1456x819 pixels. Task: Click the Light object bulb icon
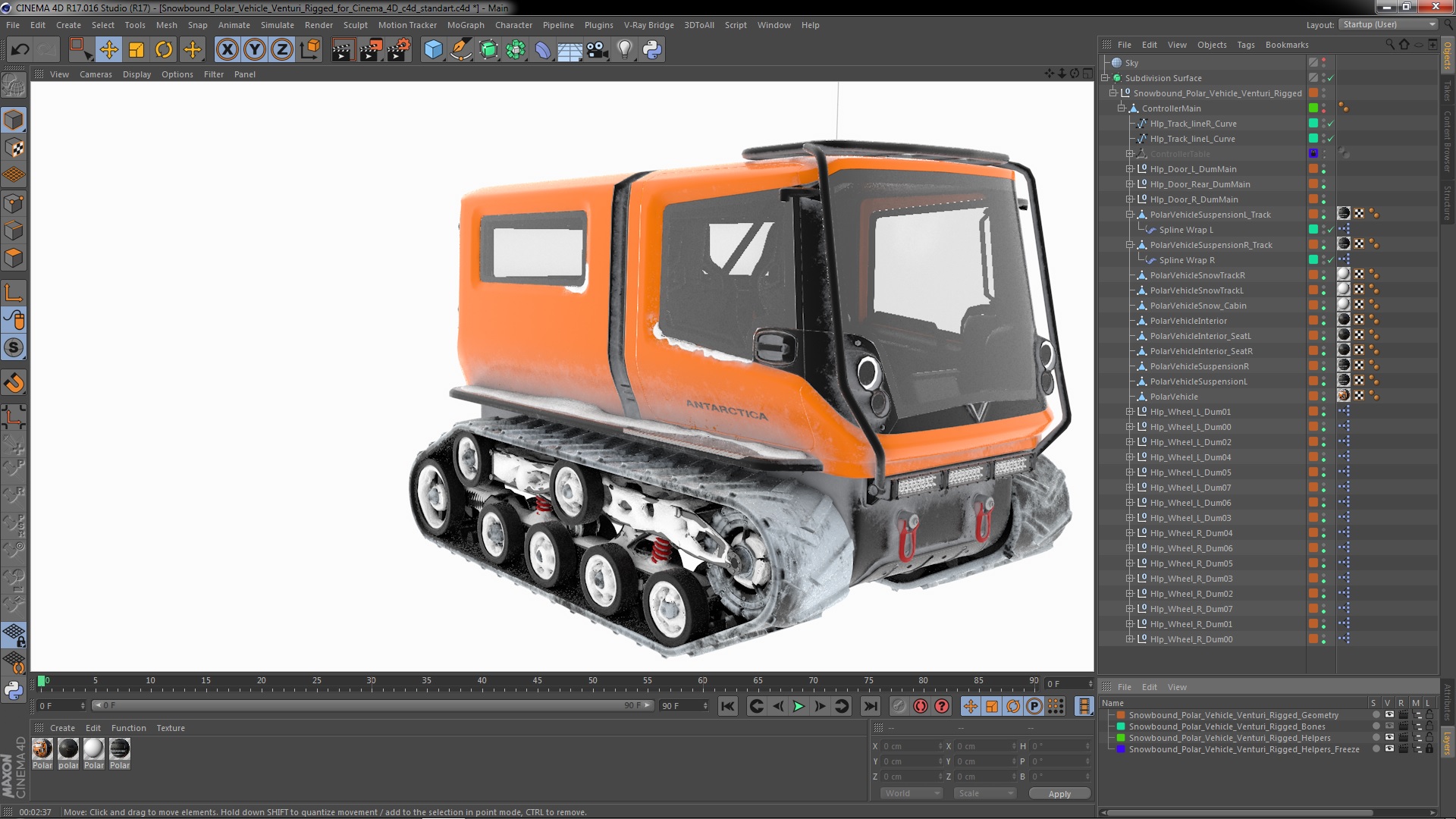pos(624,50)
